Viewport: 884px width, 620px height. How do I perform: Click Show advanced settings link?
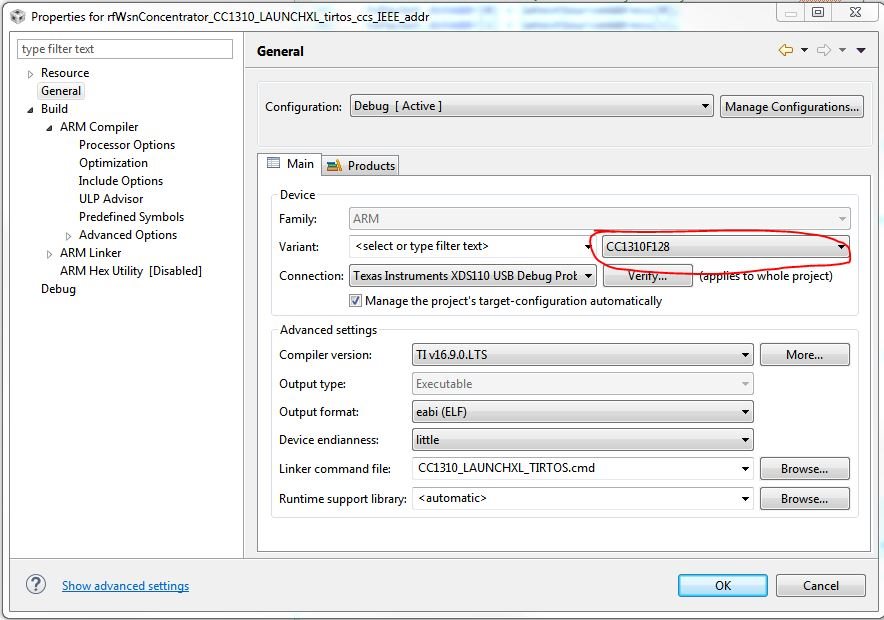[125, 586]
